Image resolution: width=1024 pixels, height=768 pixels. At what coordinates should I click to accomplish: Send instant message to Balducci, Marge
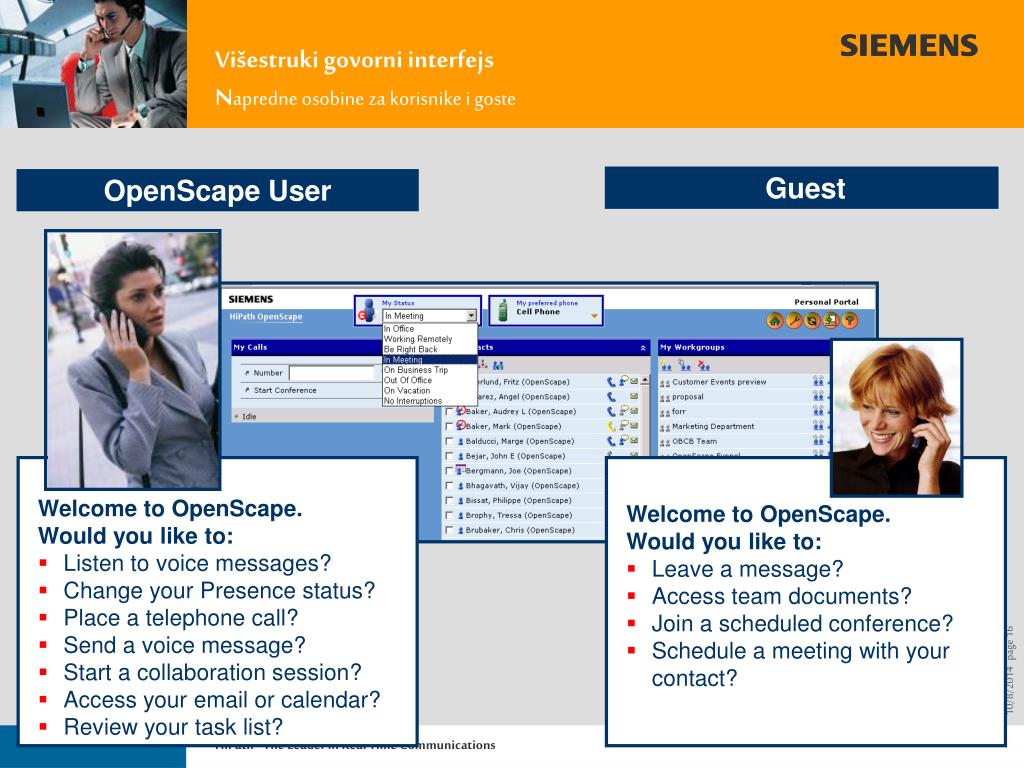pyautogui.click(x=624, y=440)
